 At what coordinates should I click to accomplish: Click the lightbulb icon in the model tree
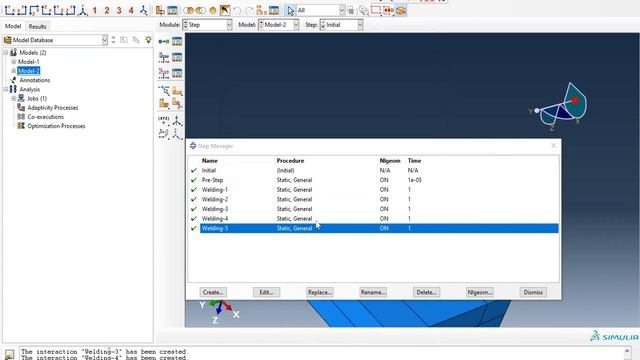click(x=148, y=40)
